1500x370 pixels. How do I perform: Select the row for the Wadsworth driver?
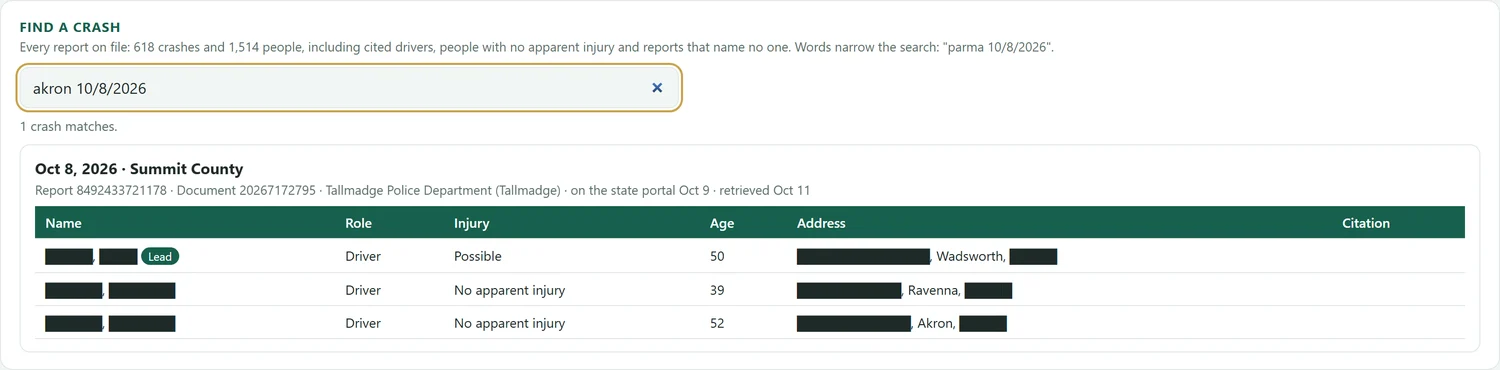(750, 256)
